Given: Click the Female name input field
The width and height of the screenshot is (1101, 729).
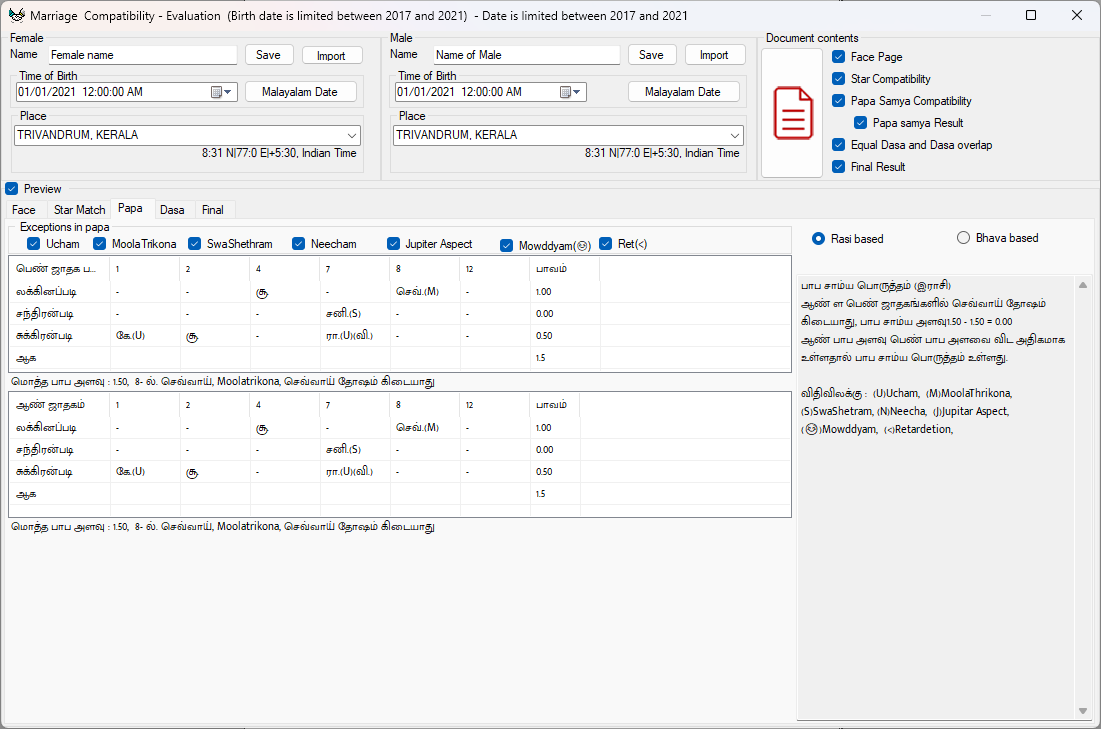Looking at the screenshot, I should (x=143, y=55).
